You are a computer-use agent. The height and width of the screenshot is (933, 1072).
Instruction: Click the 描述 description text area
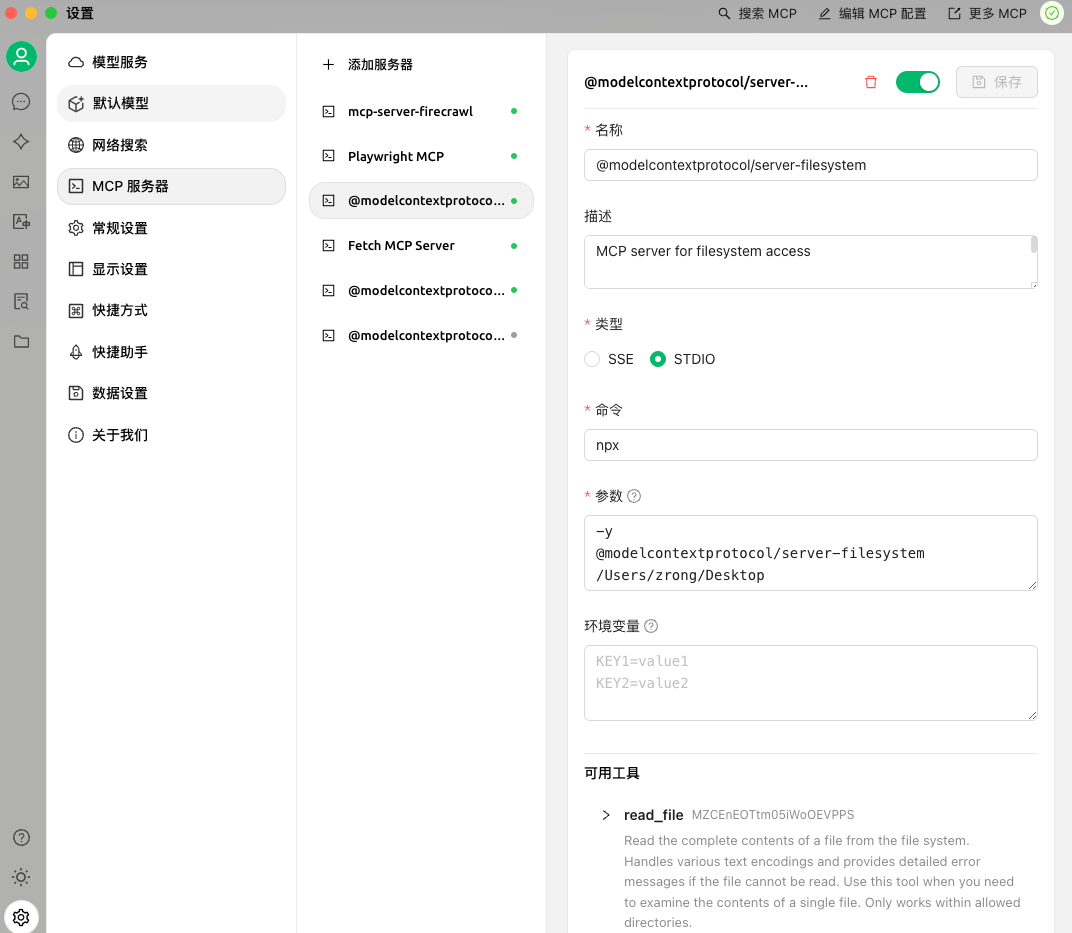coord(811,262)
